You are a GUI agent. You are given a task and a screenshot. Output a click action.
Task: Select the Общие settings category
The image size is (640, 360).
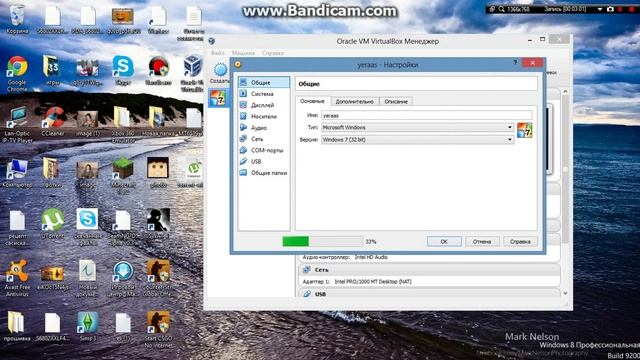264,82
